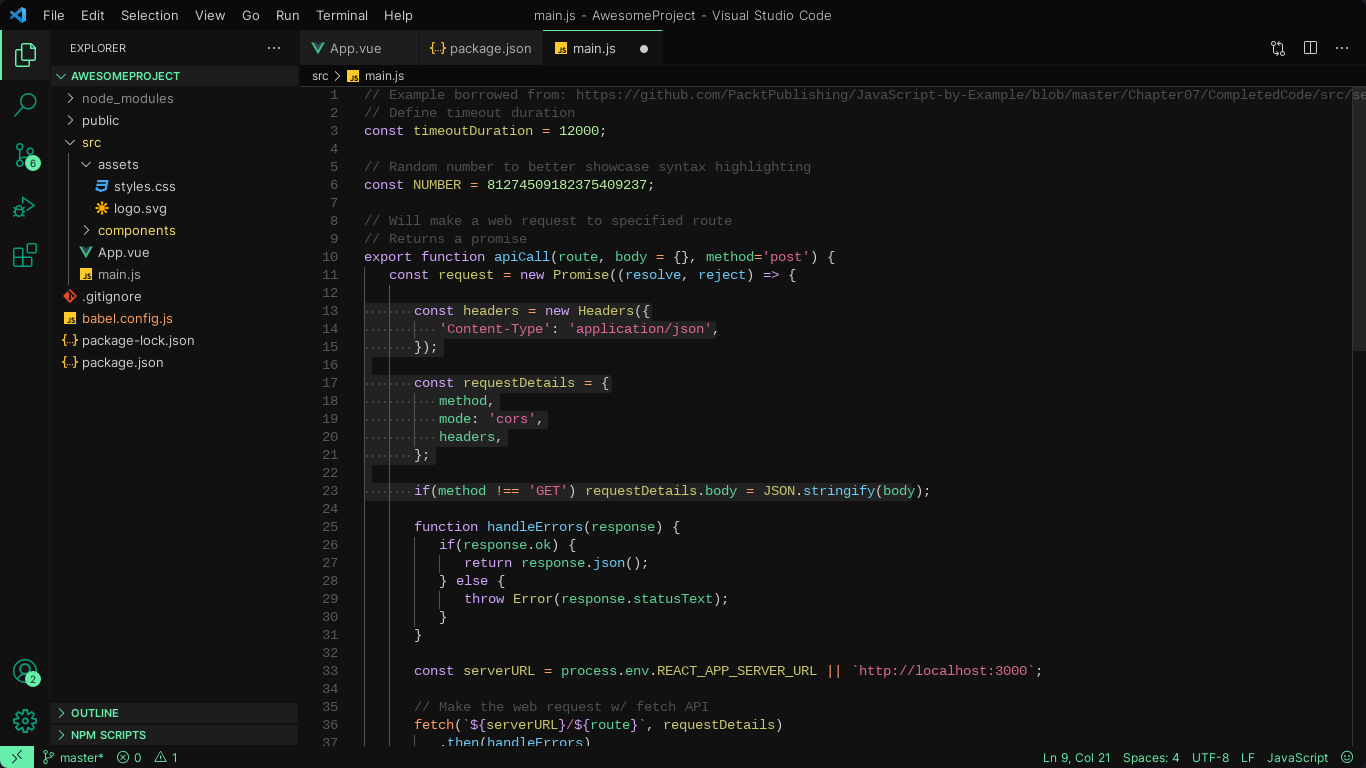1366x768 pixels.
Task: Split the editor to the right
Action: point(1310,48)
